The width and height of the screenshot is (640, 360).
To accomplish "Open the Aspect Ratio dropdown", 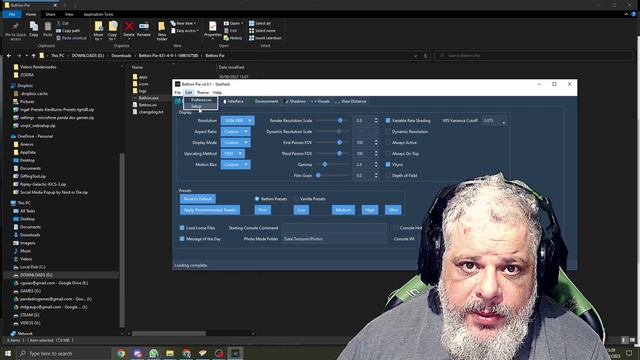I will [235, 131].
